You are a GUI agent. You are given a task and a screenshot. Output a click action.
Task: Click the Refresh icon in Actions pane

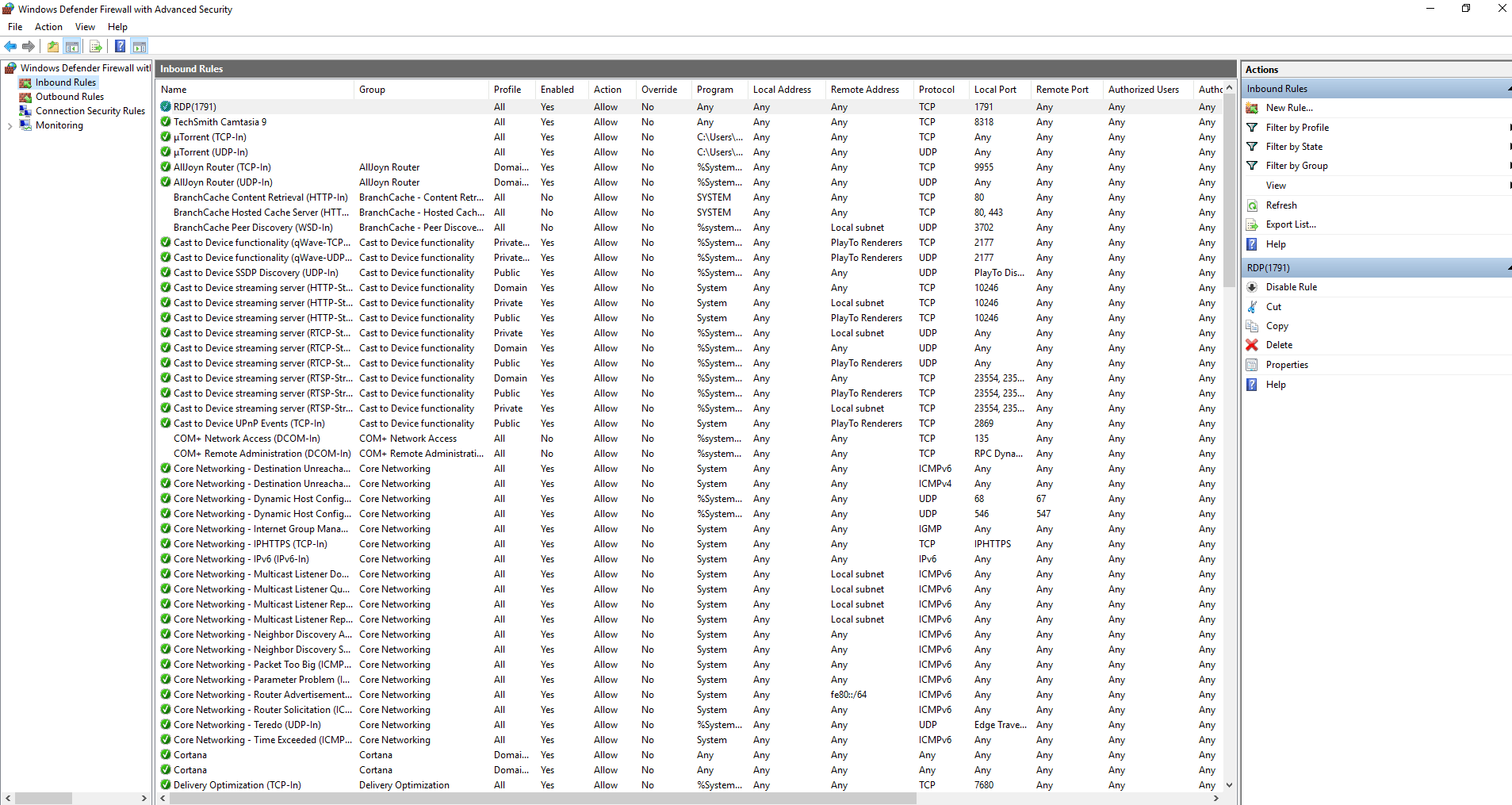click(x=1252, y=205)
